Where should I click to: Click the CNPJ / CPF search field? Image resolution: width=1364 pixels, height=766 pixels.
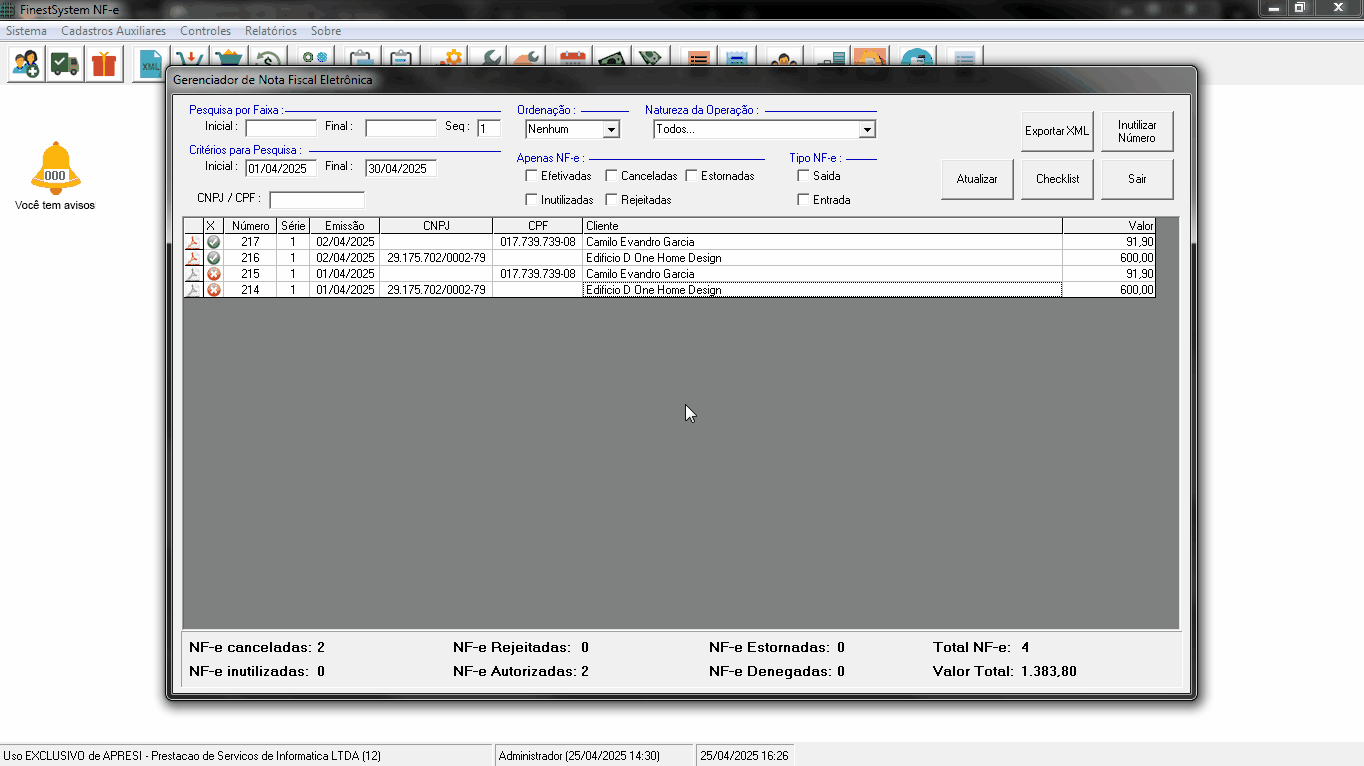tap(316, 200)
